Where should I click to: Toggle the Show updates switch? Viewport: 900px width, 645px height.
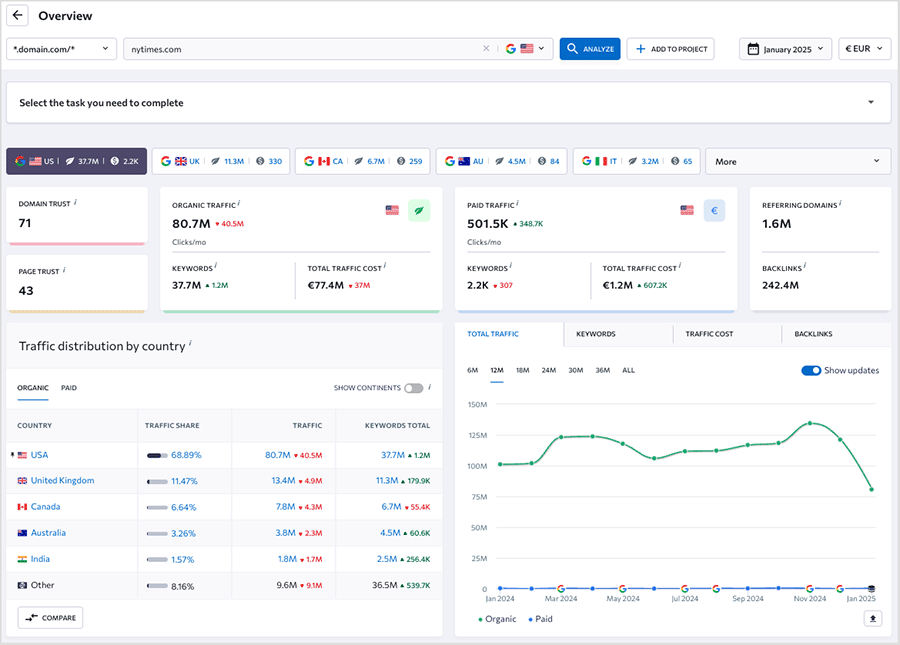811,371
